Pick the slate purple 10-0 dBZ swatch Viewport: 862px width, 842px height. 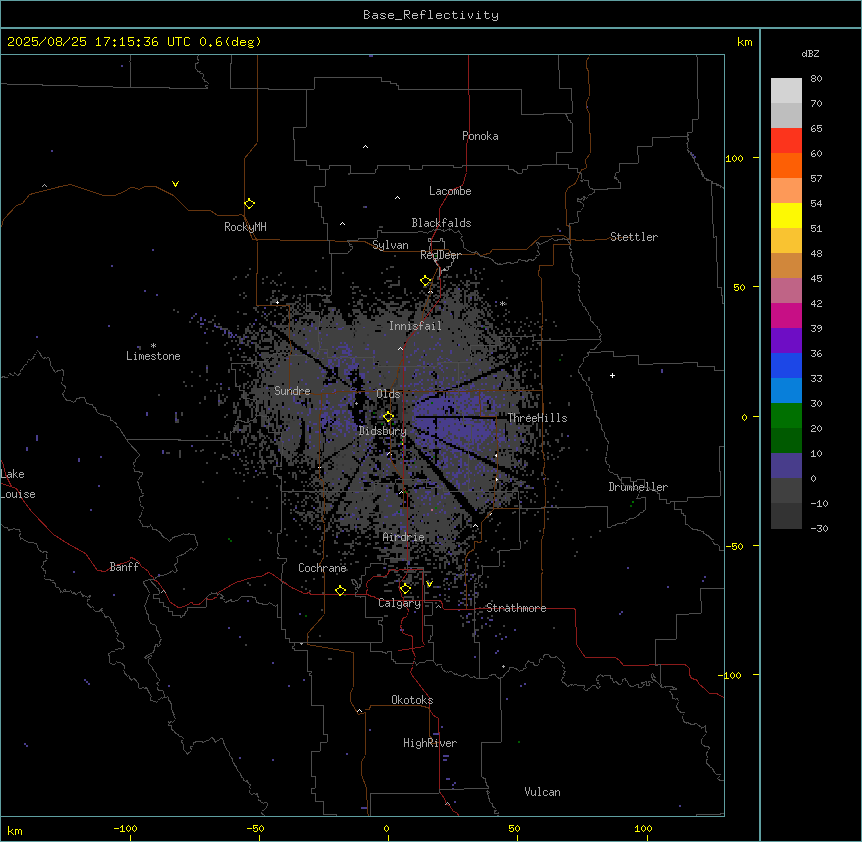(x=786, y=466)
